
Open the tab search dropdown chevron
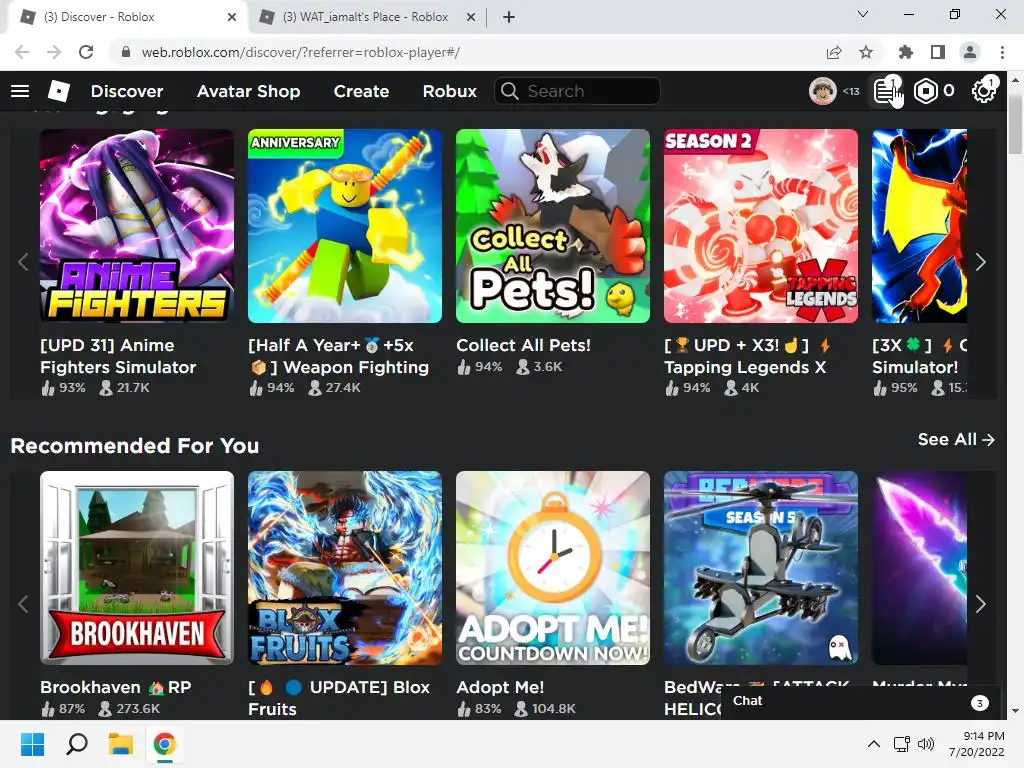(x=863, y=14)
